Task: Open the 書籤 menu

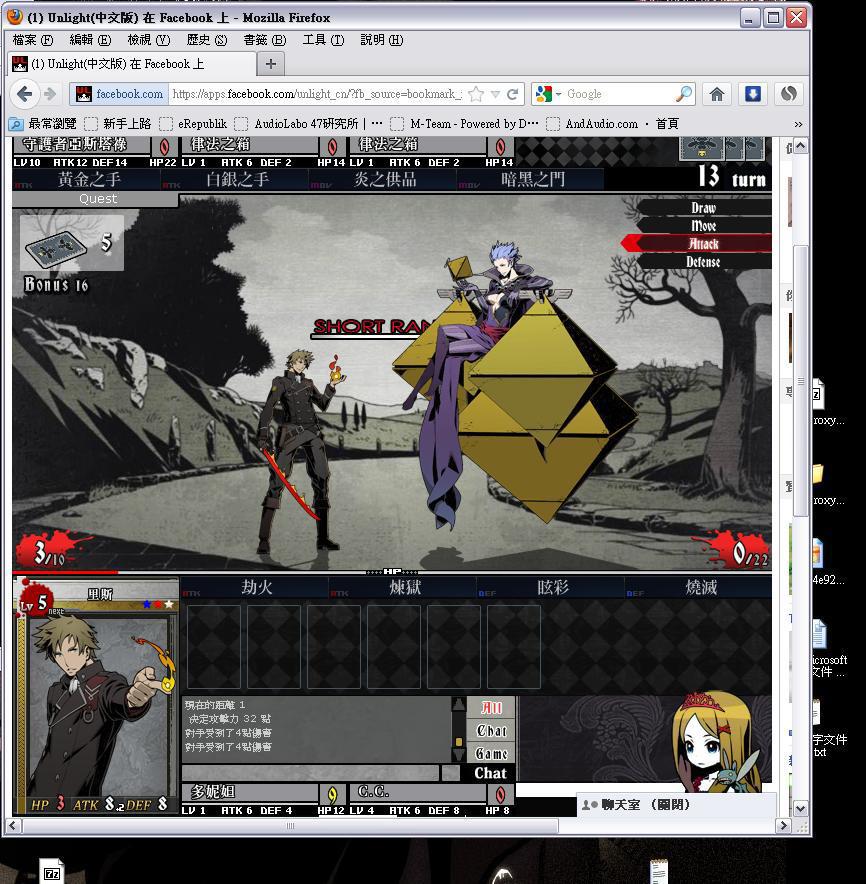Action: point(264,40)
